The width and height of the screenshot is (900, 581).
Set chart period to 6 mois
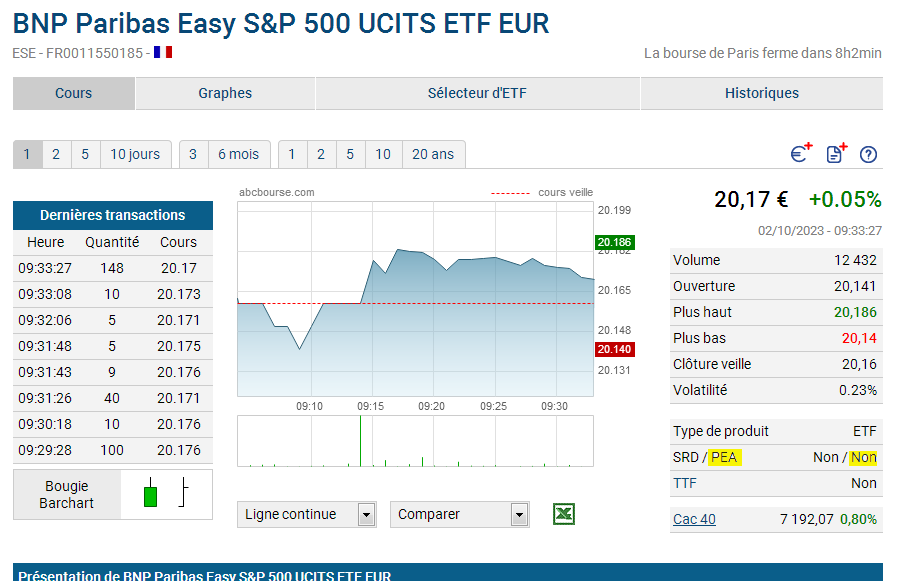pyautogui.click(x=238, y=154)
